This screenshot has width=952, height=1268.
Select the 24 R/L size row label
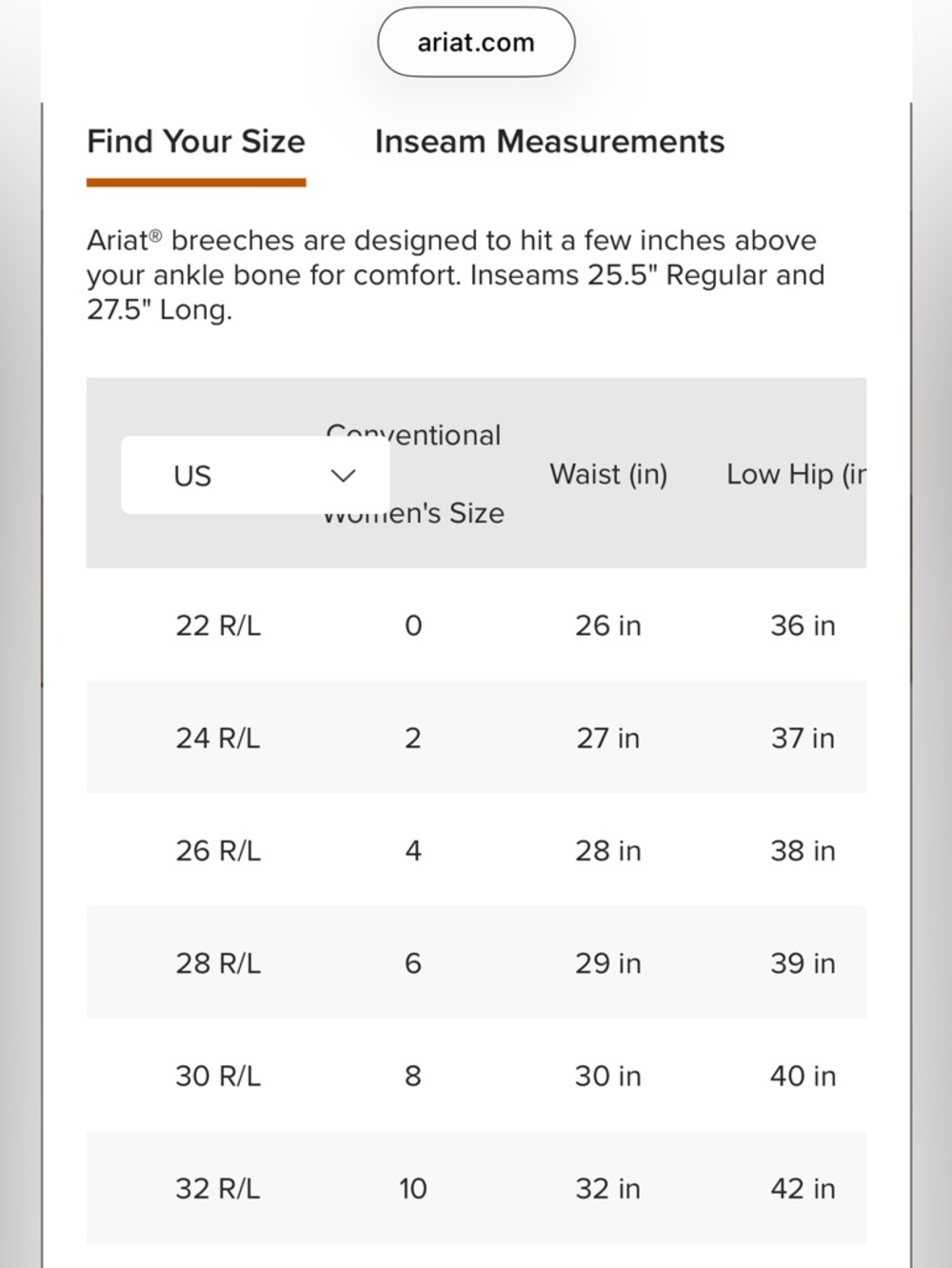click(x=218, y=738)
